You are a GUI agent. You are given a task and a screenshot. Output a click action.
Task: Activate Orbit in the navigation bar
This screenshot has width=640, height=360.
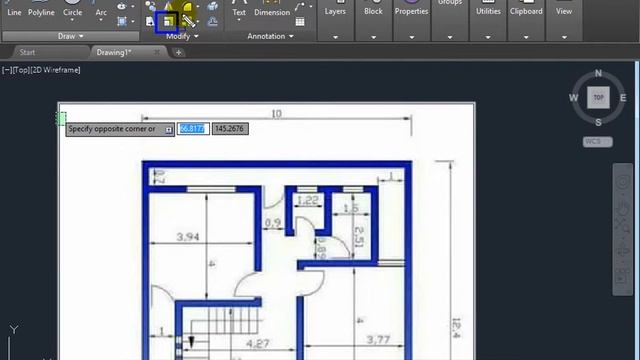tap(622, 250)
